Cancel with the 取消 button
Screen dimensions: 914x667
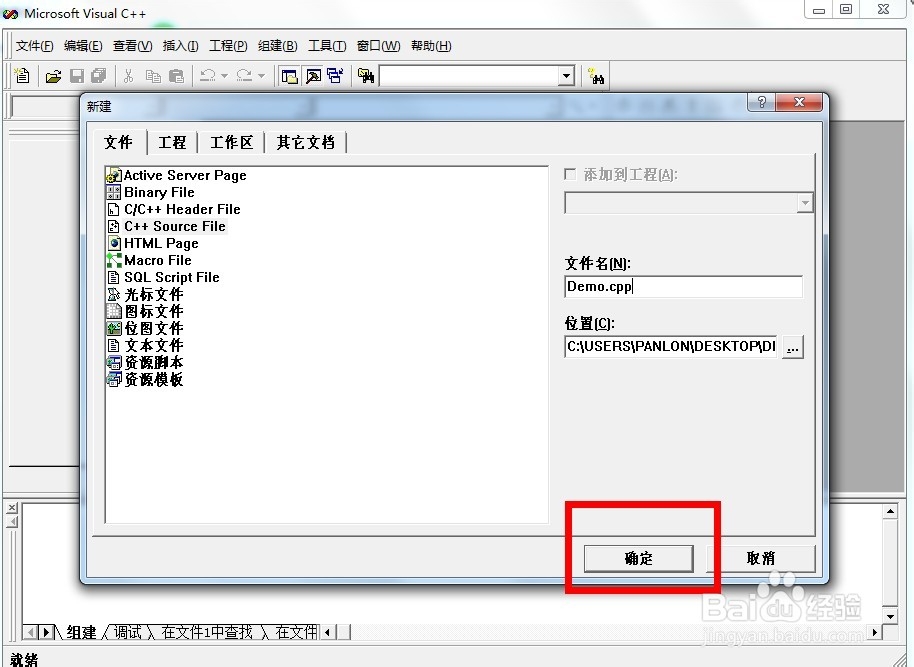tap(761, 559)
